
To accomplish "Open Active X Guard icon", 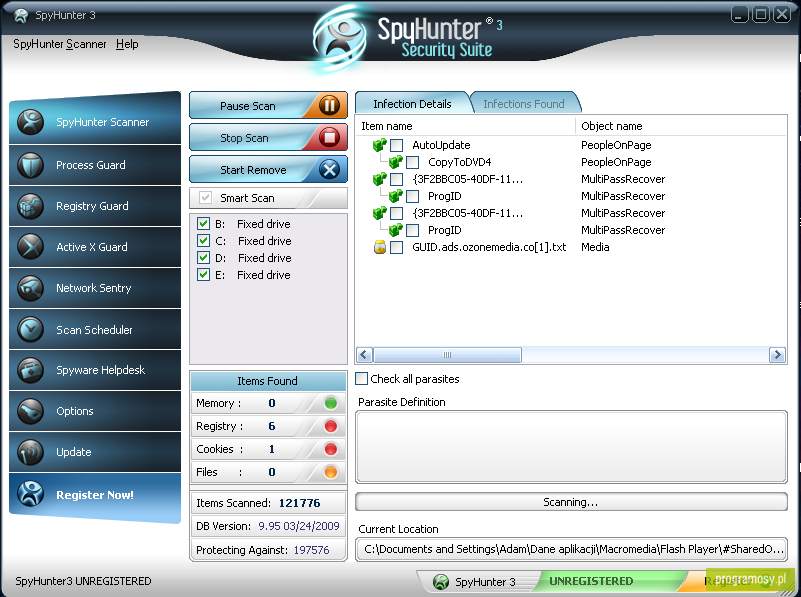I will 30,247.
